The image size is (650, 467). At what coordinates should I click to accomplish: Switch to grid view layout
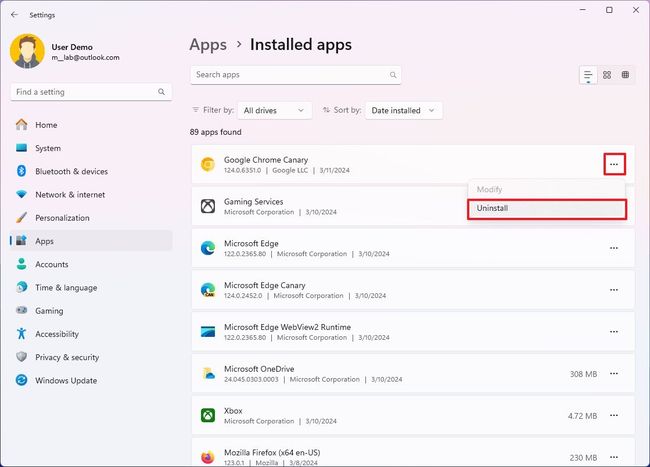point(606,75)
